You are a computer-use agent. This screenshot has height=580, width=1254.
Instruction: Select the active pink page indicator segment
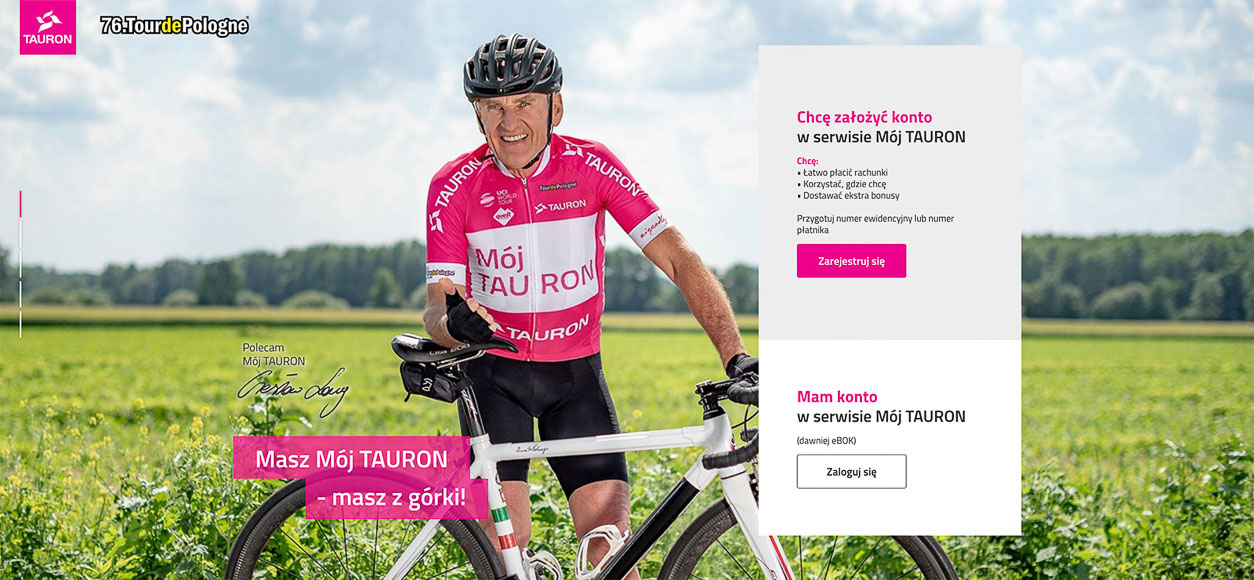(x=20, y=204)
